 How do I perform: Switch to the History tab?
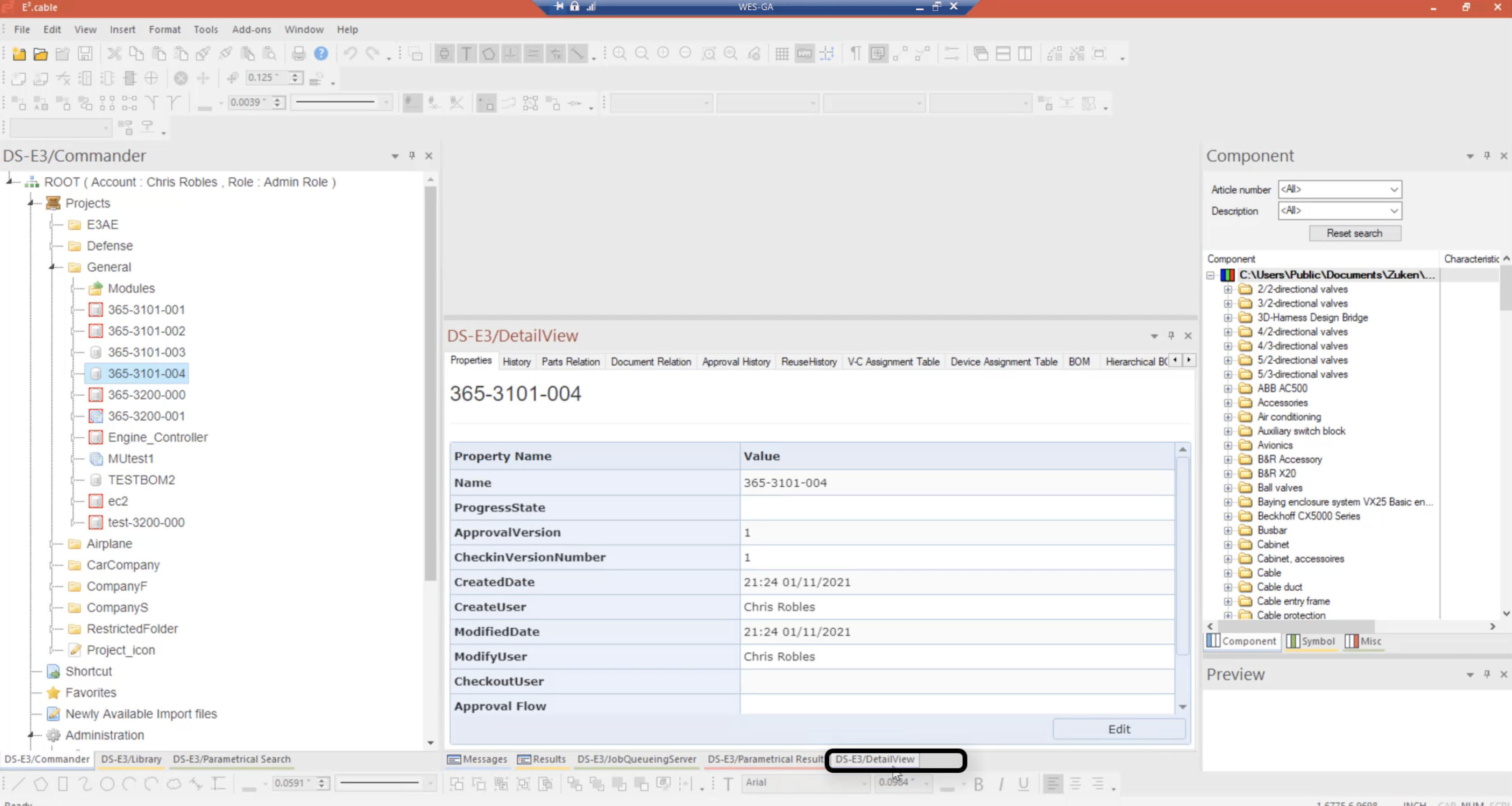pos(516,362)
